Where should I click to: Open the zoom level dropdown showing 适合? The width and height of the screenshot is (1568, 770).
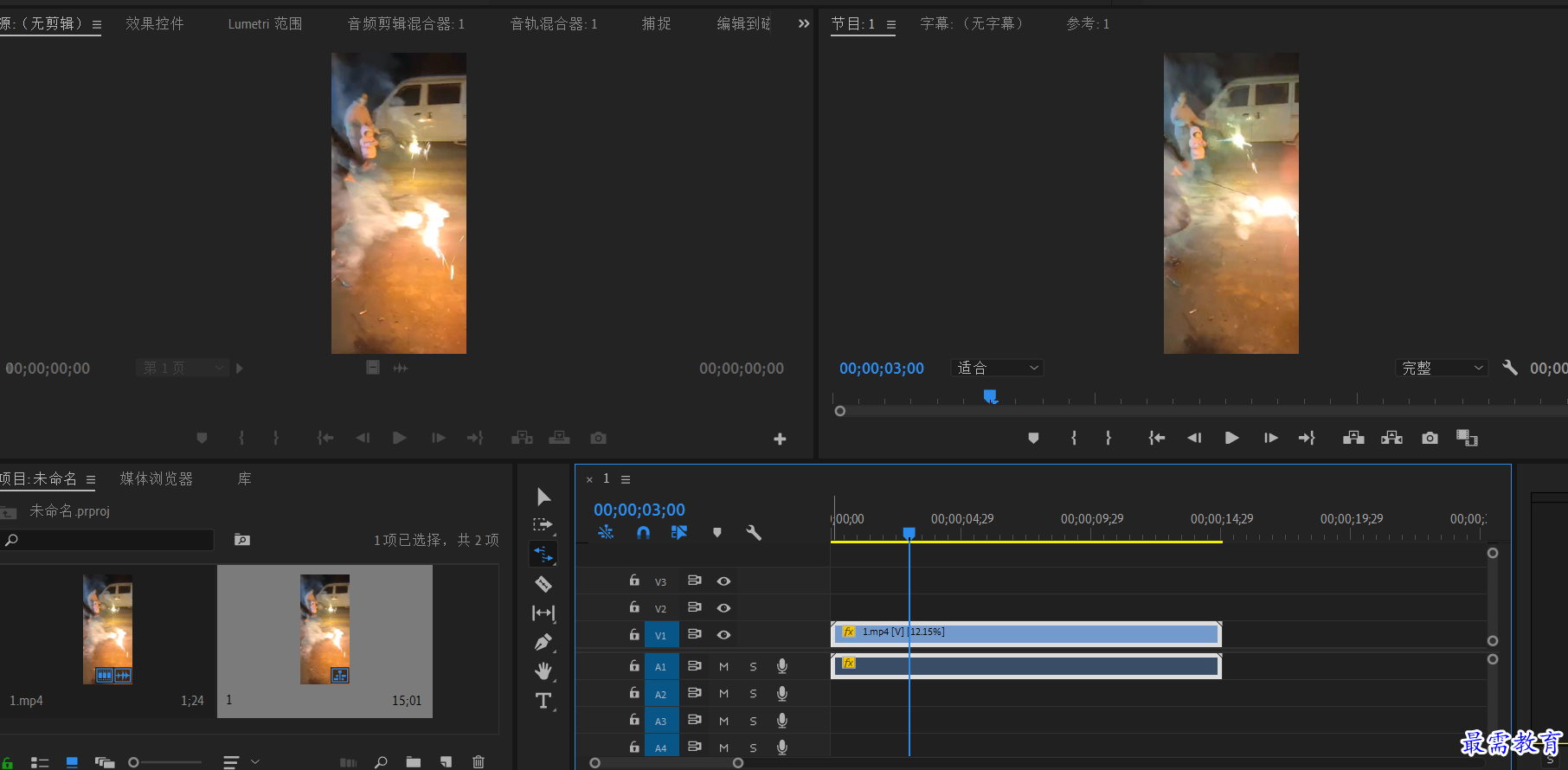(x=997, y=368)
